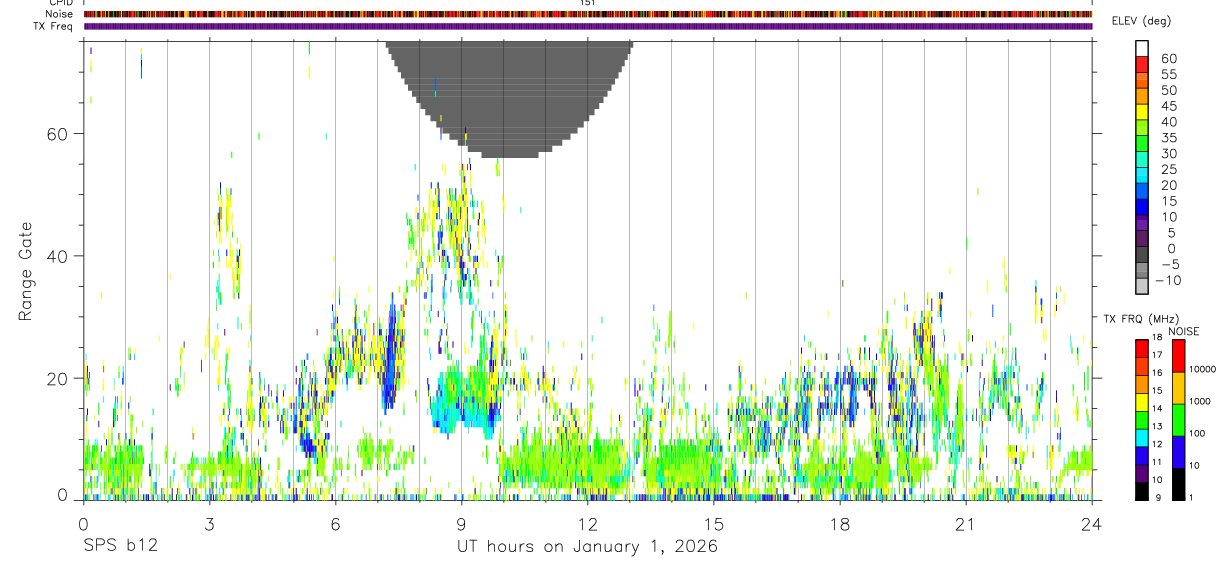
Task: Click the '151' CPID value at the top
Action: (x=588, y=3)
